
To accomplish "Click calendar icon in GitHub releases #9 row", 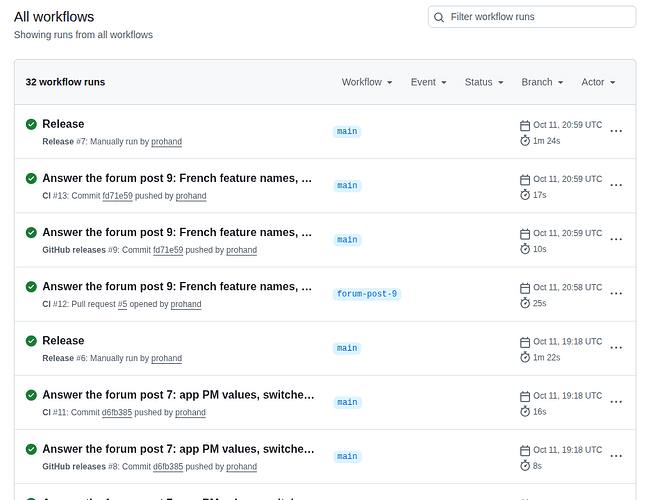I will pyautogui.click(x=525, y=233).
